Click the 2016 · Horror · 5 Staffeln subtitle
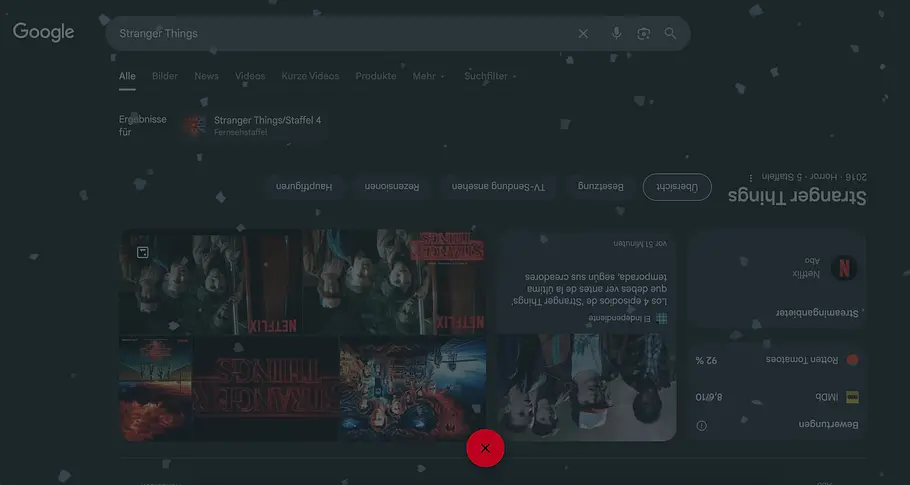 (814, 177)
